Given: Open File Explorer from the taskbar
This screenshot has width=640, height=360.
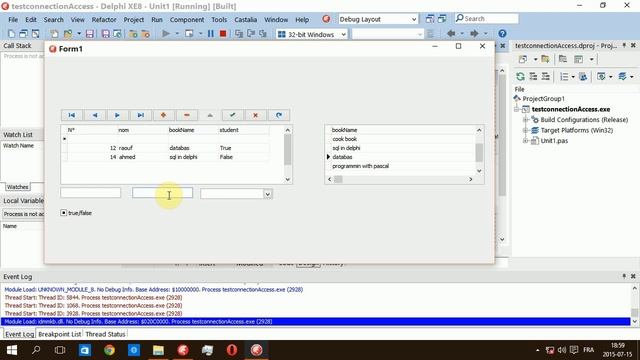Looking at the screenshot, I should pos(158,350).
